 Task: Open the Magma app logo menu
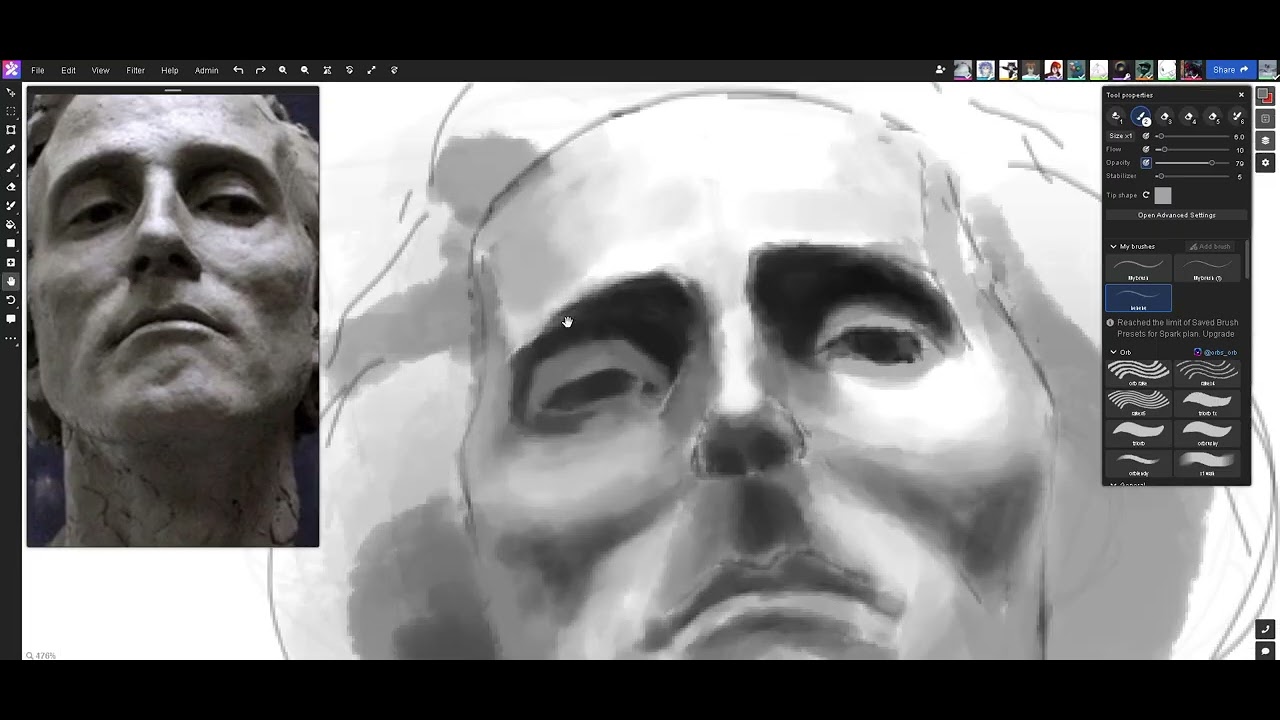(11, 70)
